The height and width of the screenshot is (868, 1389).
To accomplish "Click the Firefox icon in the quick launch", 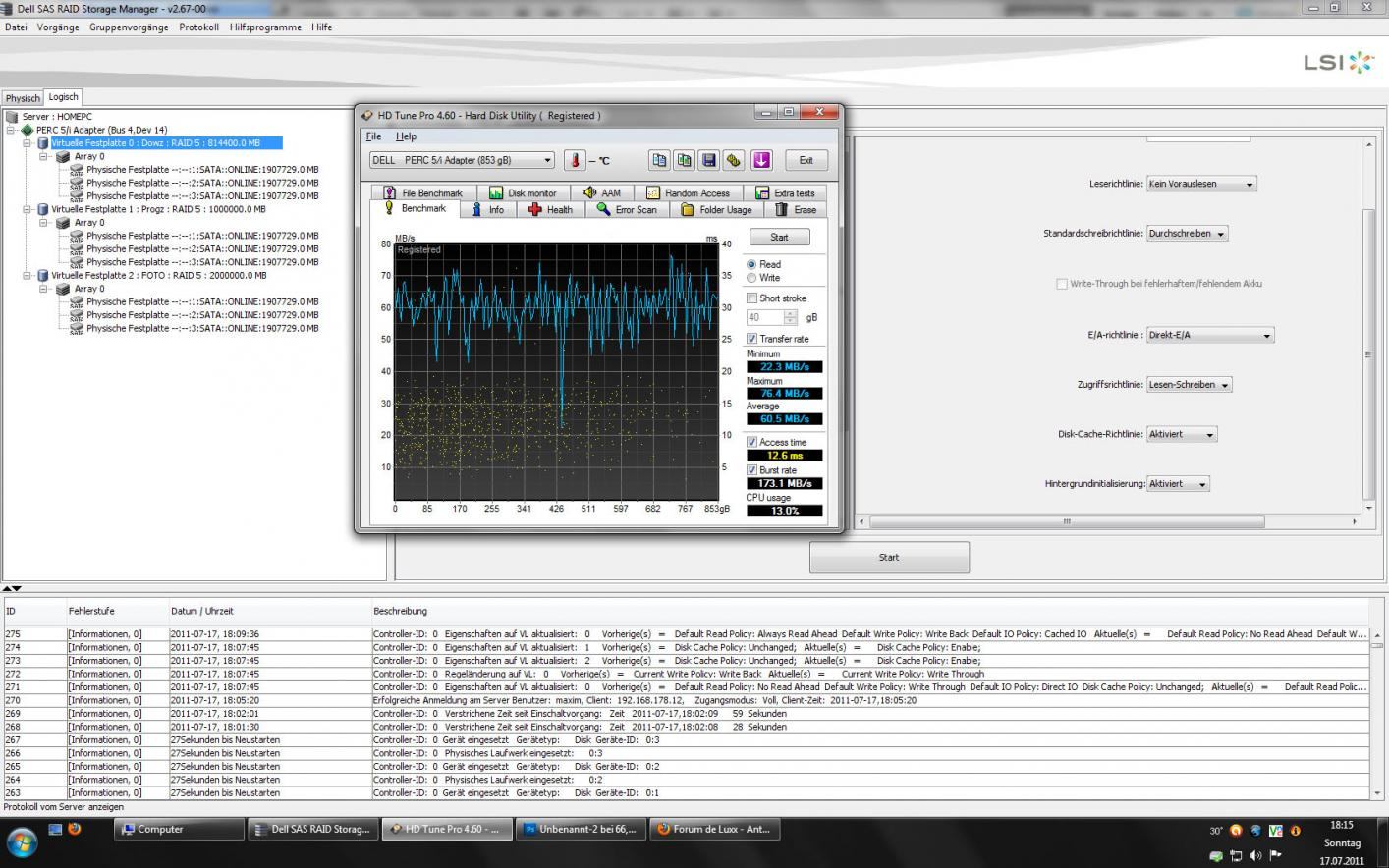I will tap(74, 829).
